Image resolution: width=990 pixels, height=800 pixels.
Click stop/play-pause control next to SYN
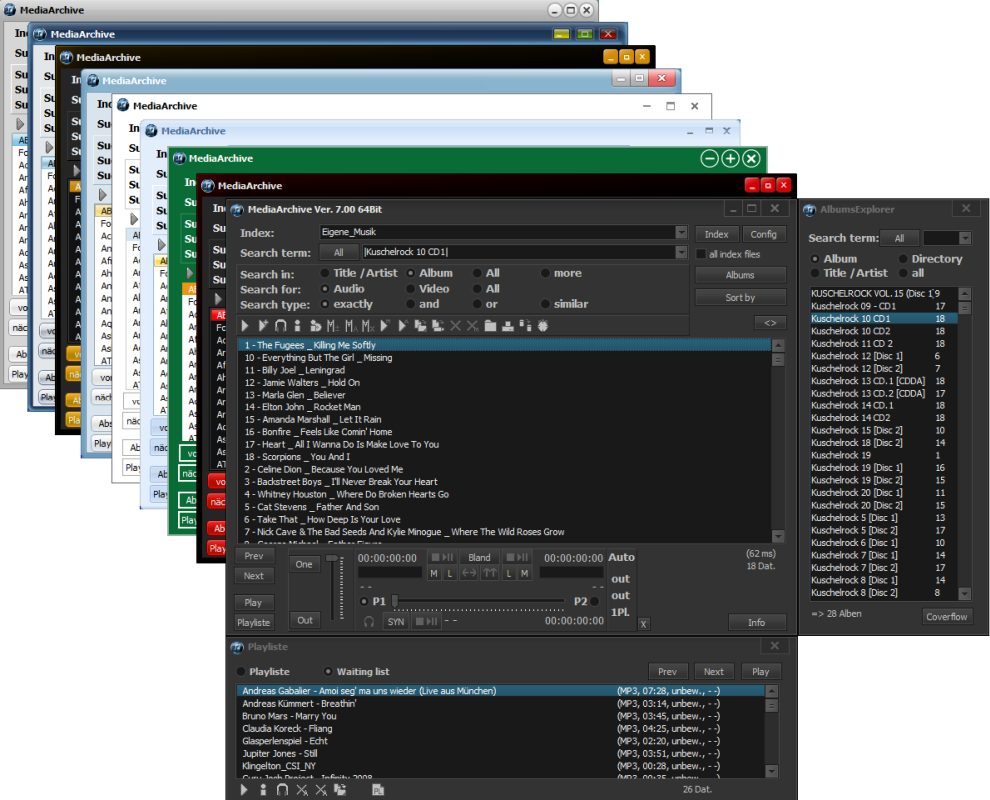click(x=426, y=622)
